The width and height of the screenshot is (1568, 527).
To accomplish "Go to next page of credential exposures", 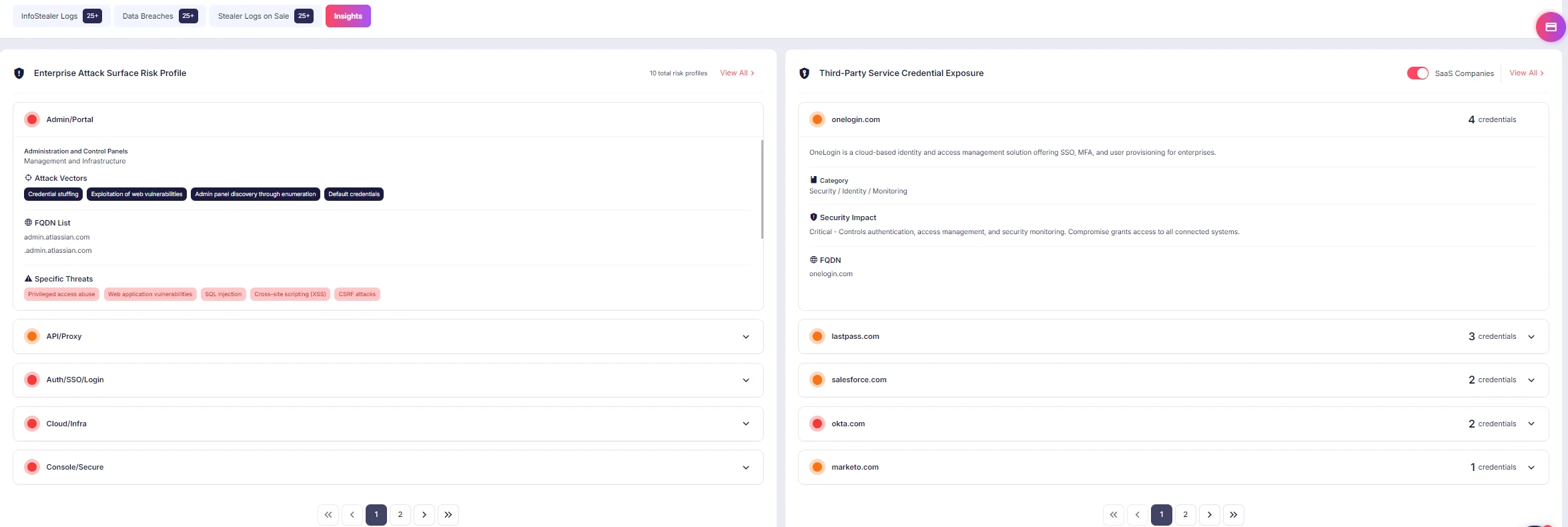I will point(1210,514).
